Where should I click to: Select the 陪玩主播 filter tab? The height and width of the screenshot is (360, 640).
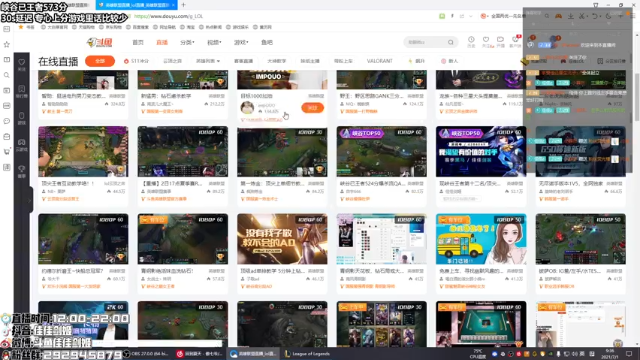pyautogui.click(x=310, y=61)
